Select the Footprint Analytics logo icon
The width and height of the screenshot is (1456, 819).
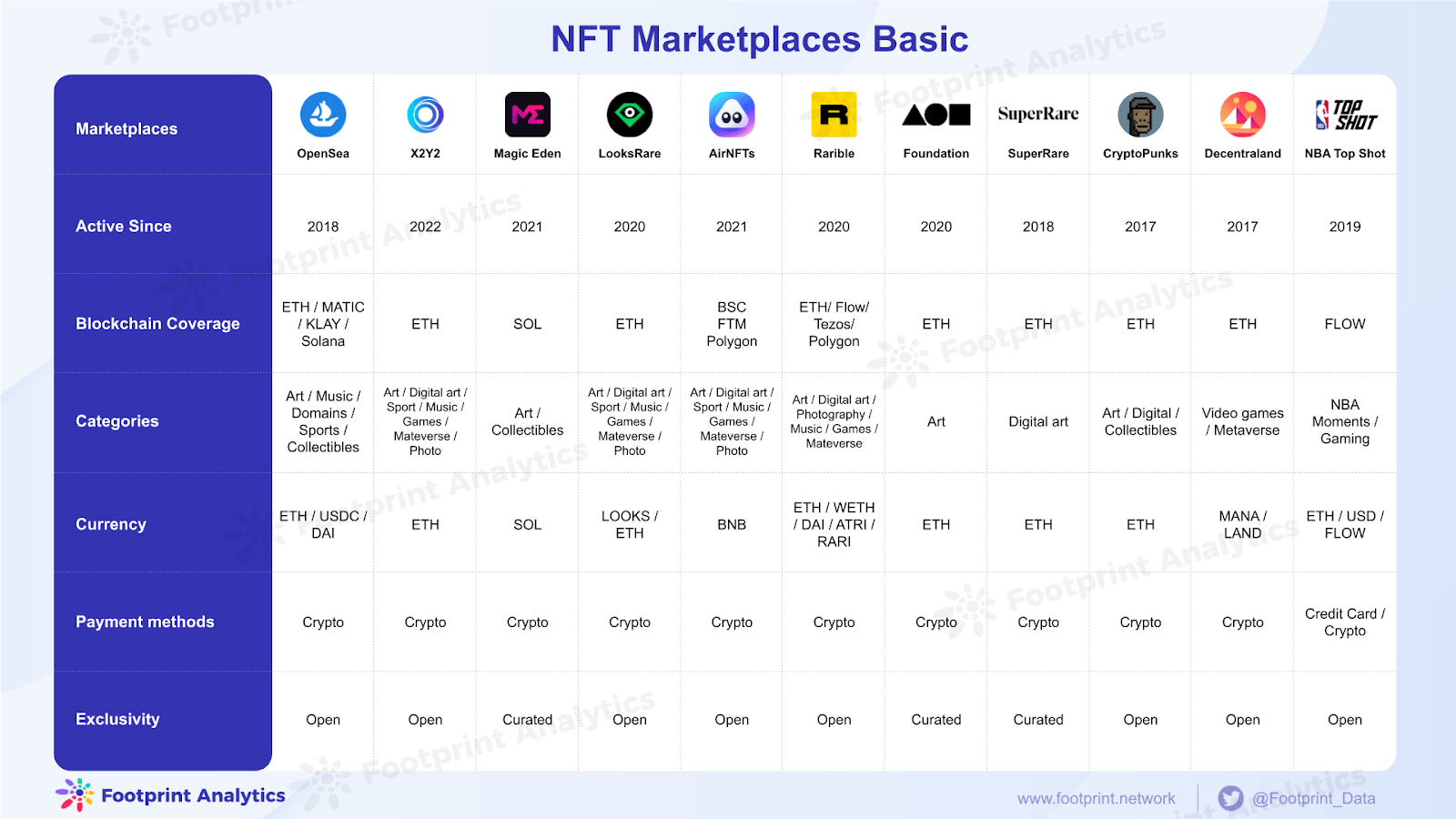[76, 794]
